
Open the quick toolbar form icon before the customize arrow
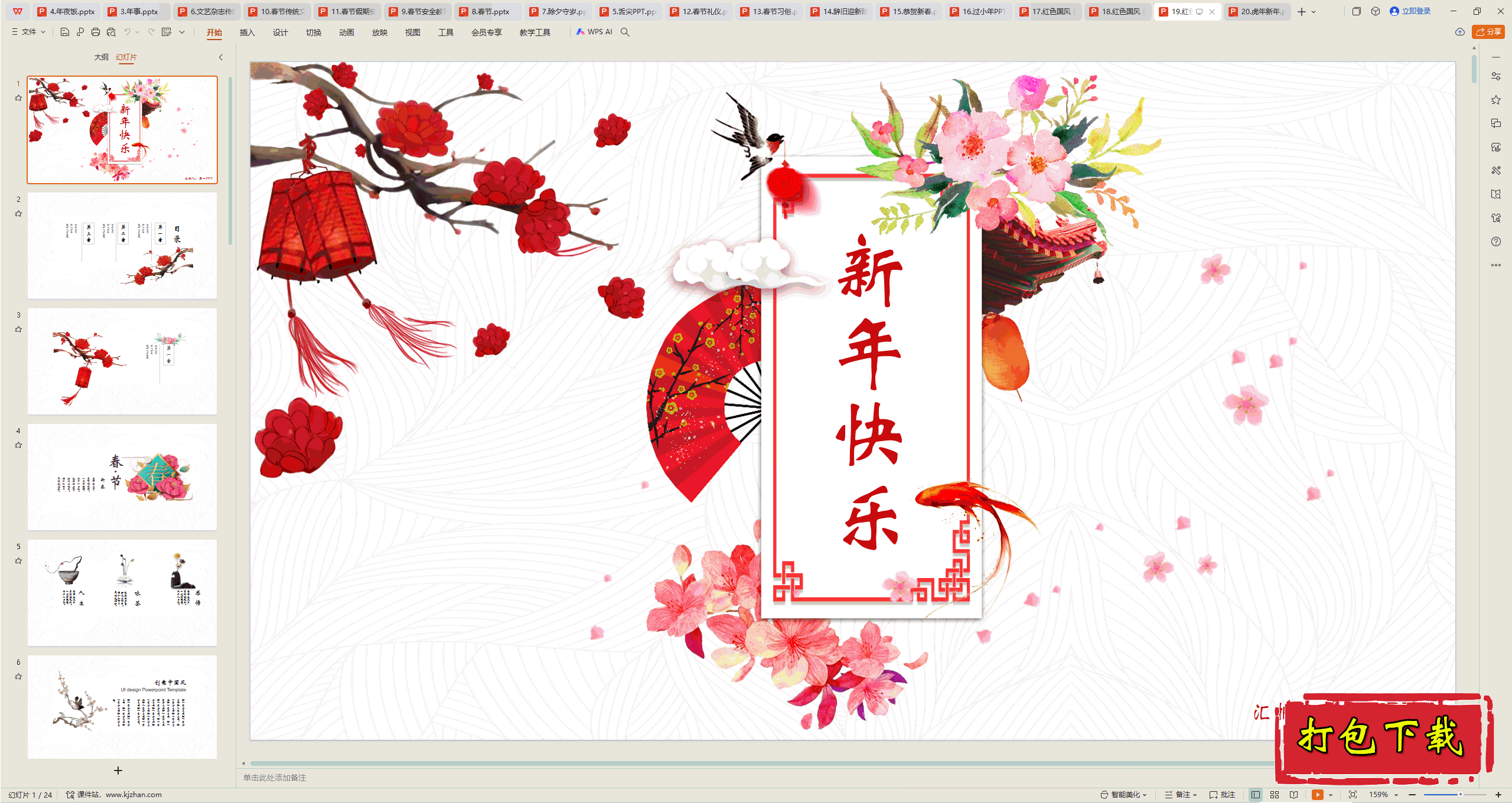tap(167, 32)
